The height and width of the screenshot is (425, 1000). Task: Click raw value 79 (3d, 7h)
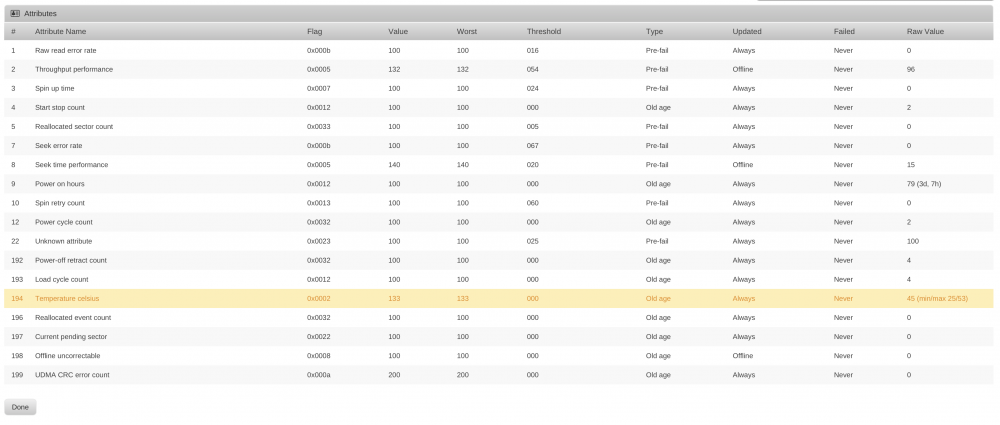click(924, 184)
